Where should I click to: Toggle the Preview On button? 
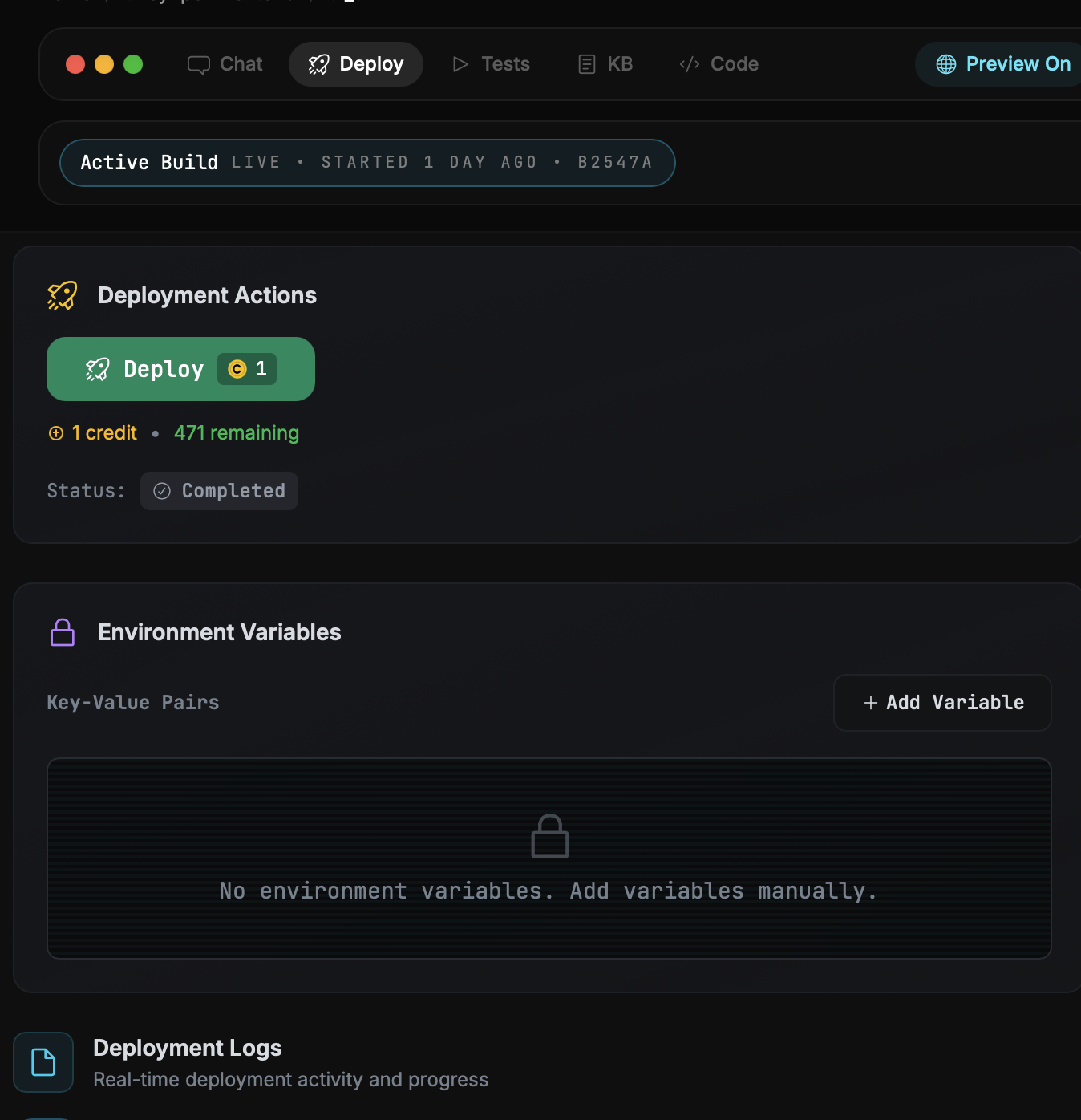(1003, 64)
